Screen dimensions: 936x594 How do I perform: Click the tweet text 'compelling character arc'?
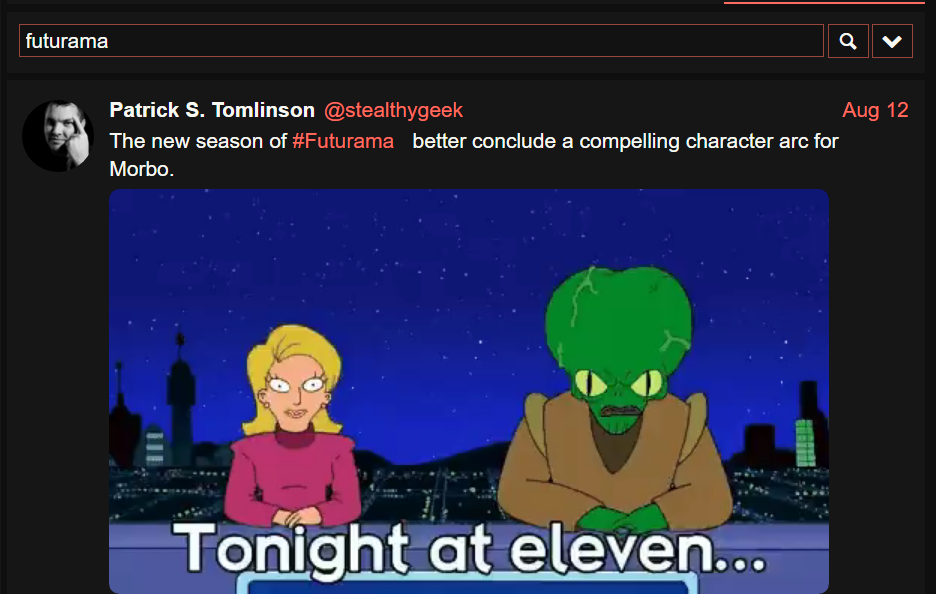676,141
